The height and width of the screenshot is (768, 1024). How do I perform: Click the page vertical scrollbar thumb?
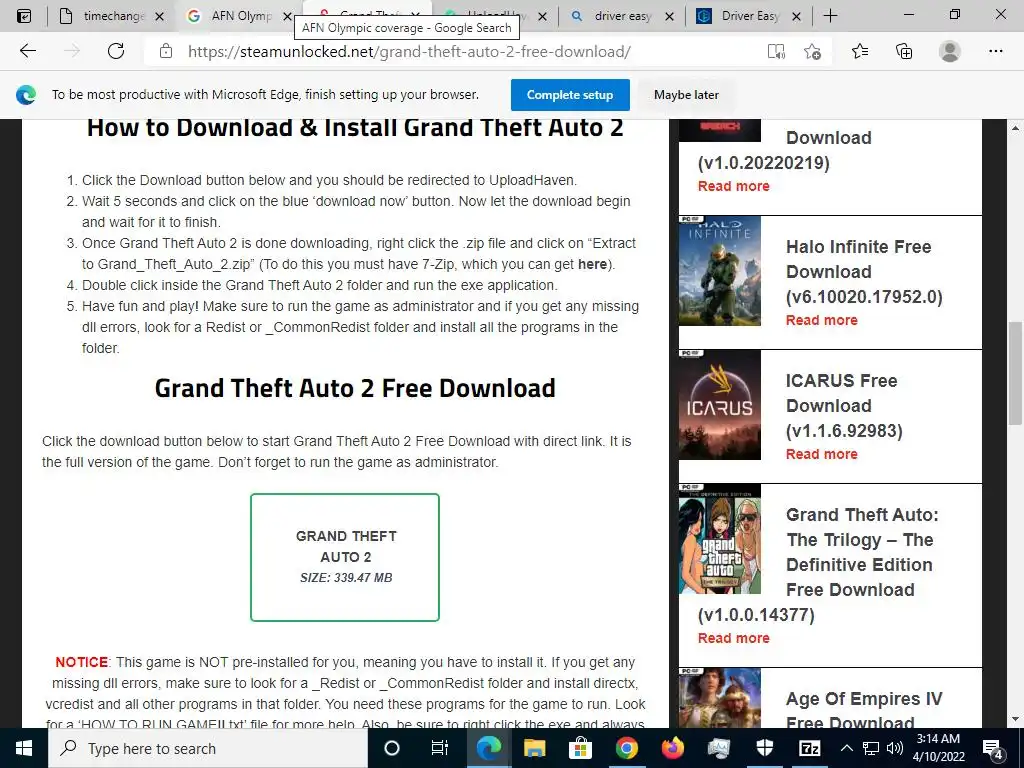tap(1016, 374)
